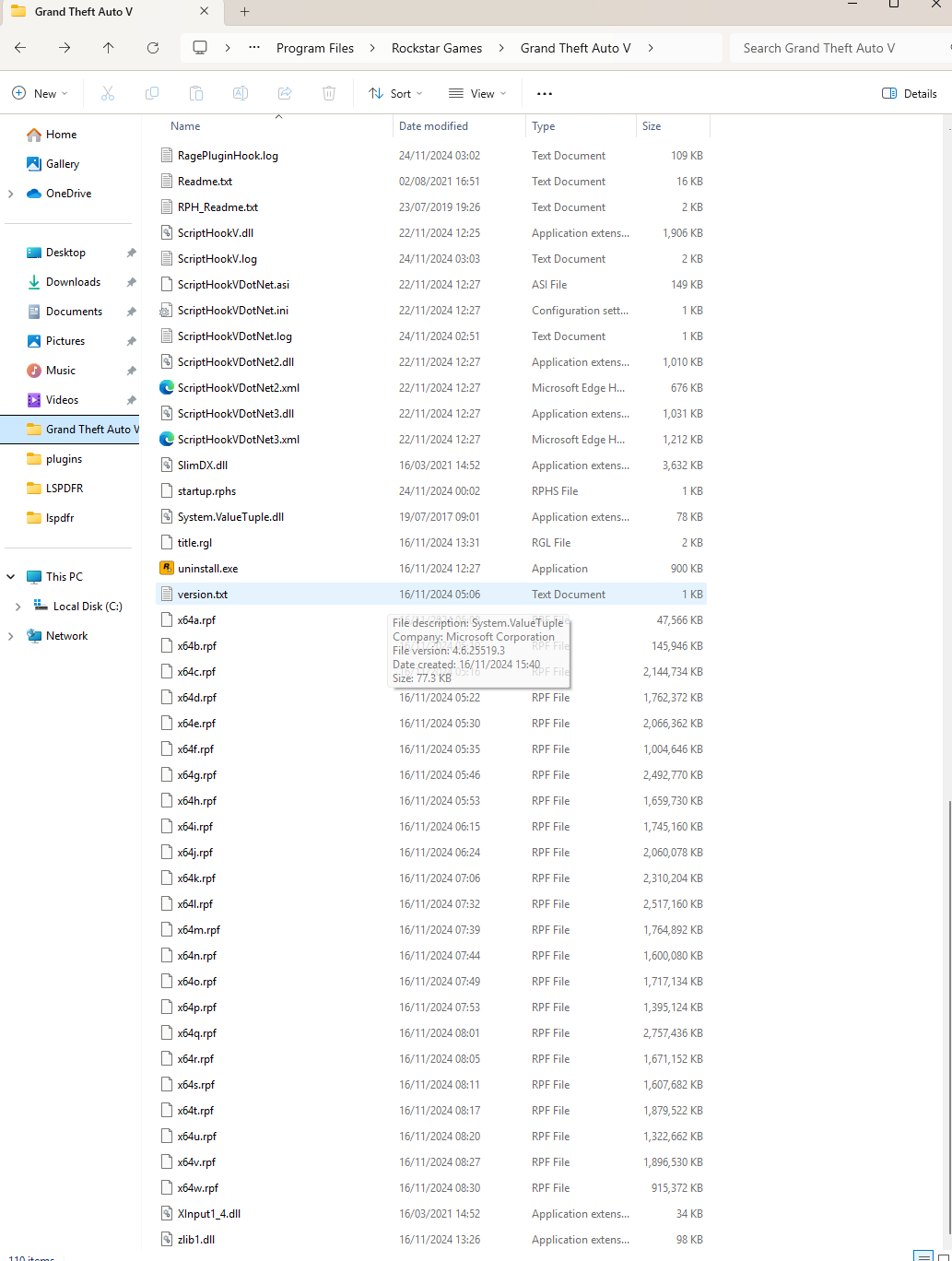Open the Sort dropdown menu
Screen dimensions: 952x1261
(x=395, y=93)
